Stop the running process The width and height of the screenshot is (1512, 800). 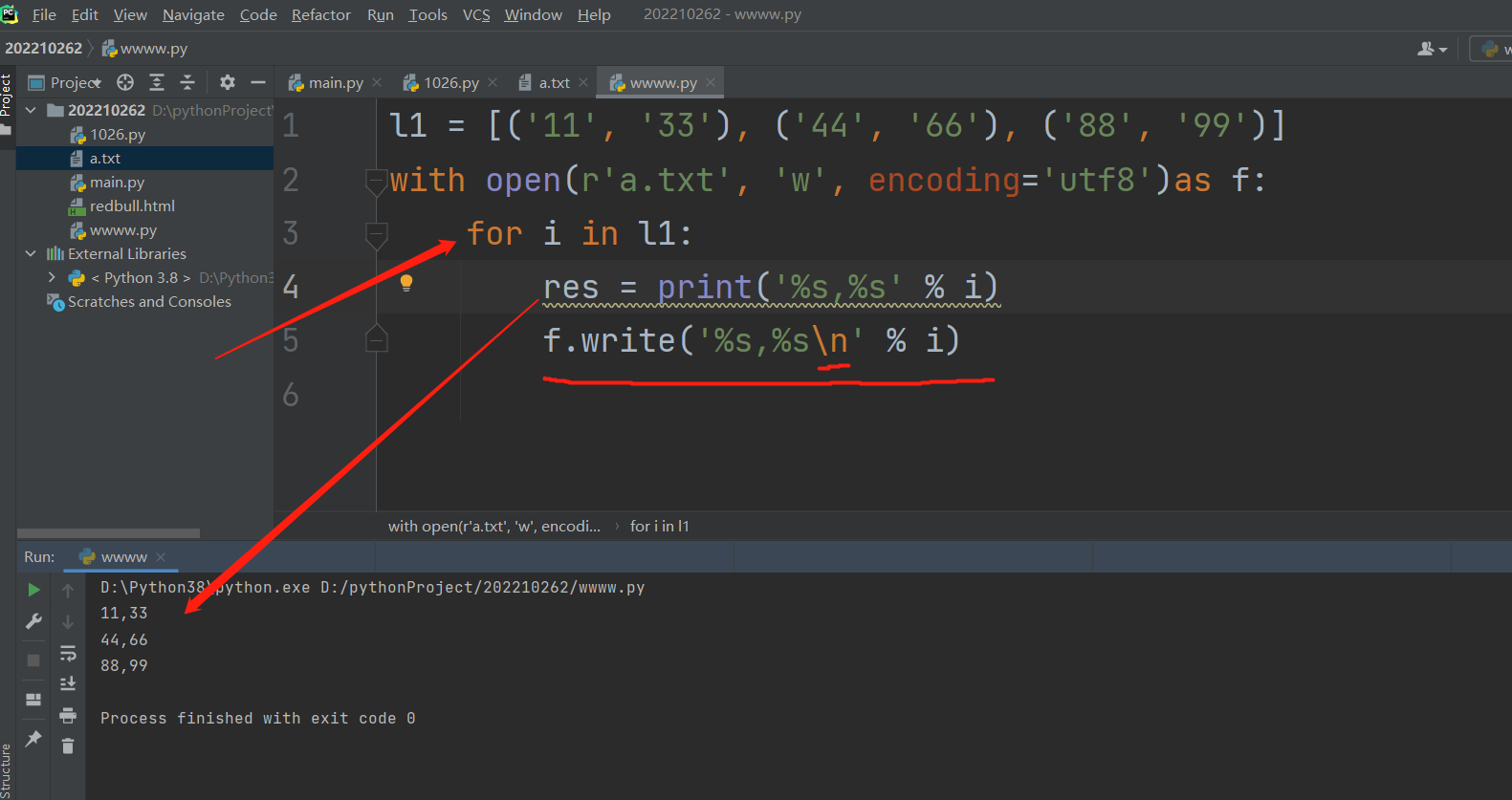pos(34,660)
